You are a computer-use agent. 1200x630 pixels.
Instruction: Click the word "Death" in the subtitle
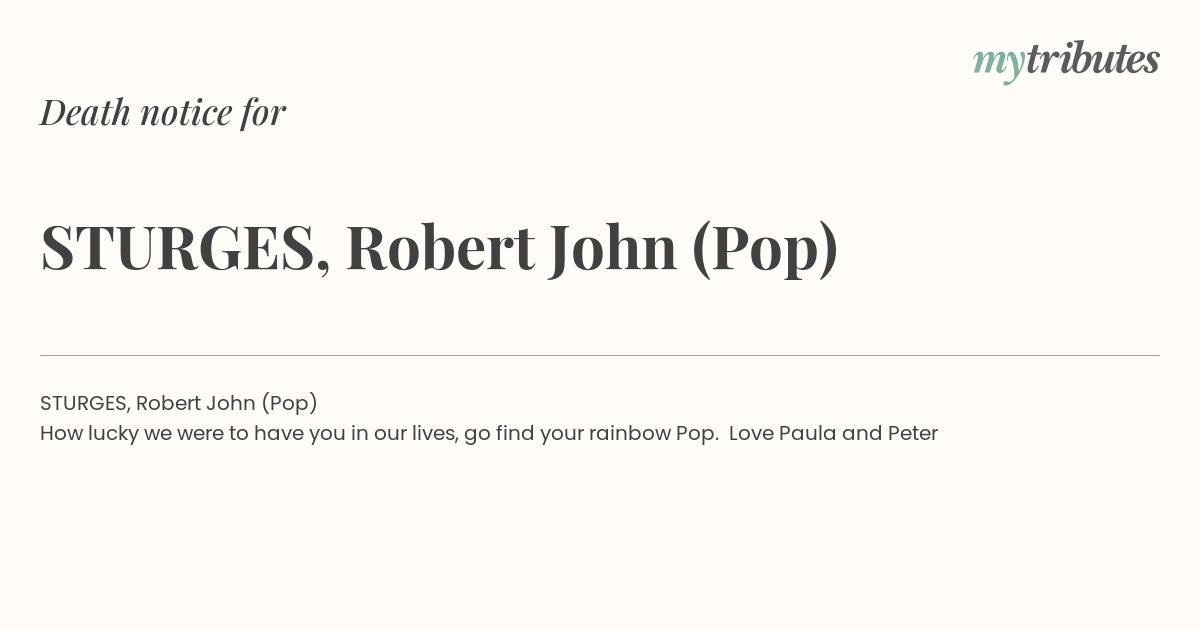(x=86, y=112)
